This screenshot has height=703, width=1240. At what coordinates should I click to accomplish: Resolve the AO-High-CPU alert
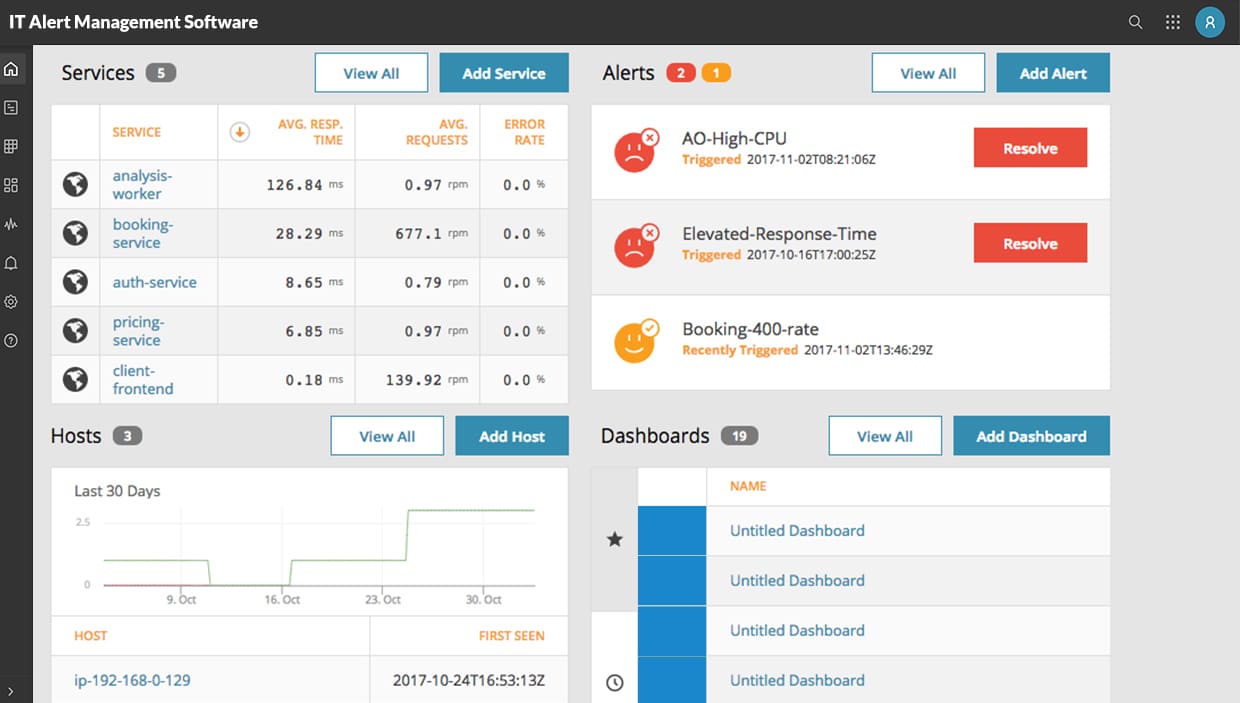1030,146
